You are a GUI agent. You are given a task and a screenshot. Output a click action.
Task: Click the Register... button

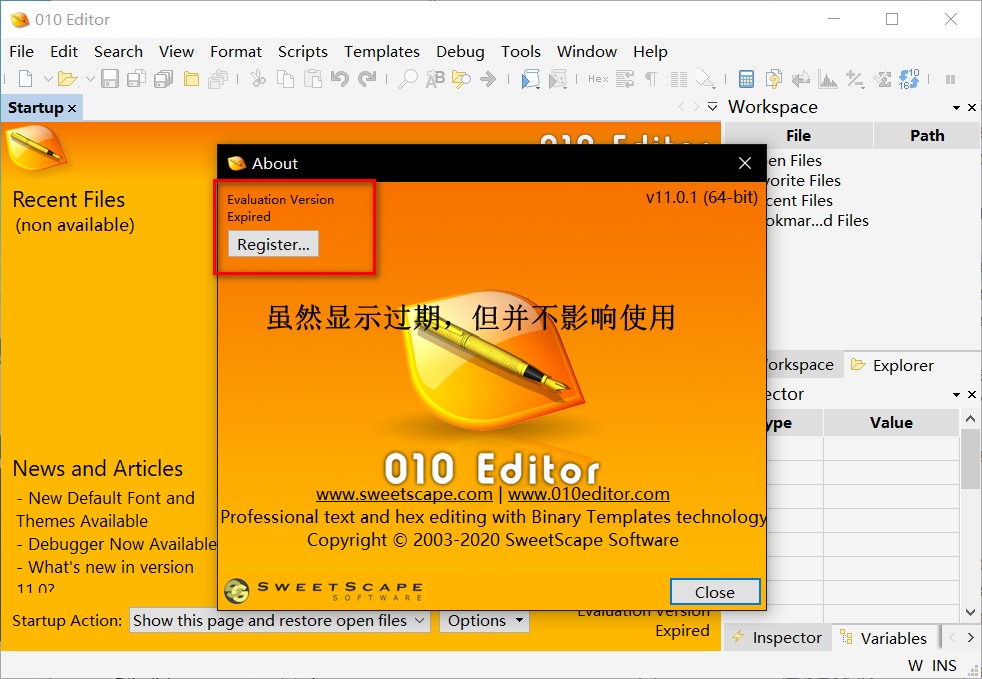point(273,244)
